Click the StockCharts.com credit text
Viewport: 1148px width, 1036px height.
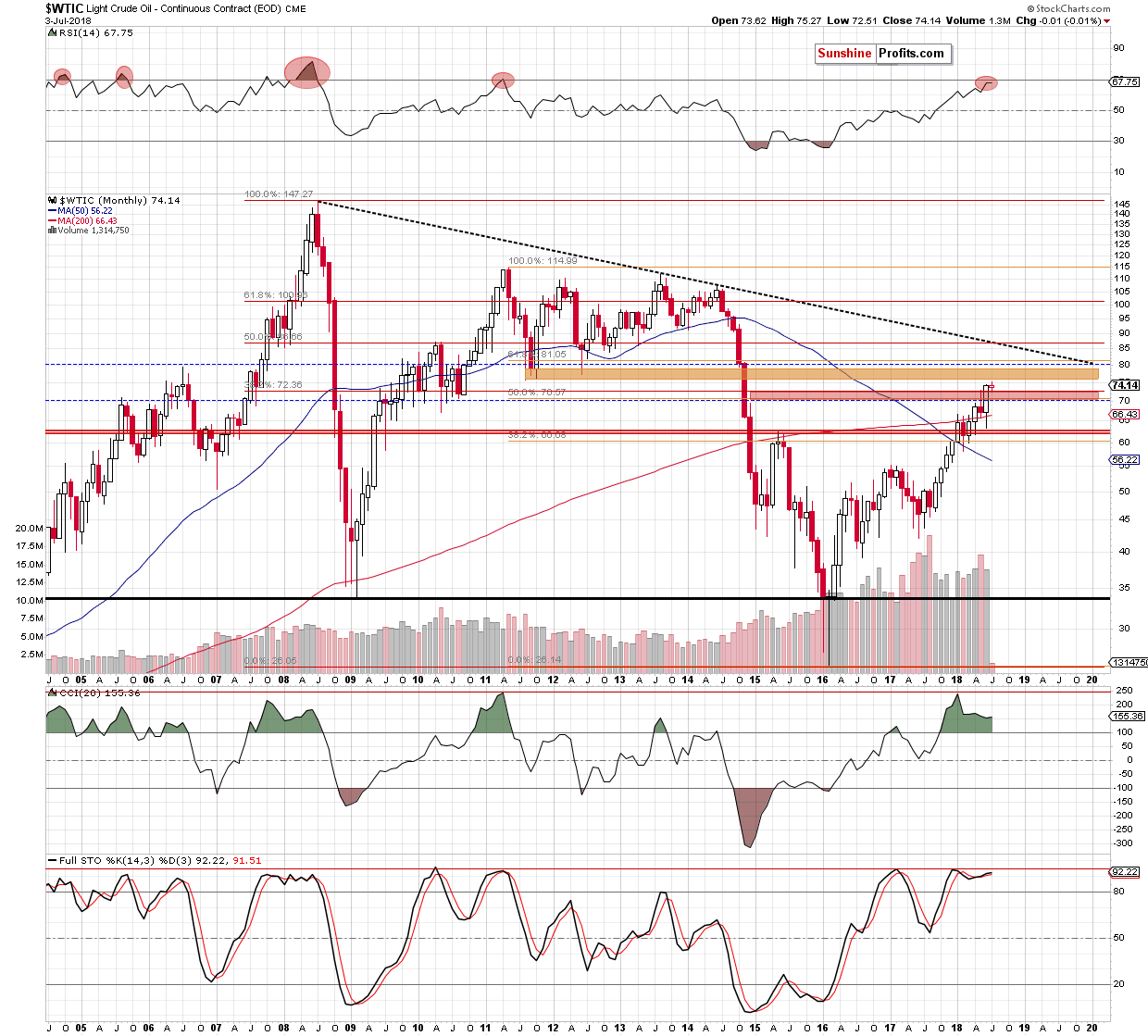pos(1073,8)
